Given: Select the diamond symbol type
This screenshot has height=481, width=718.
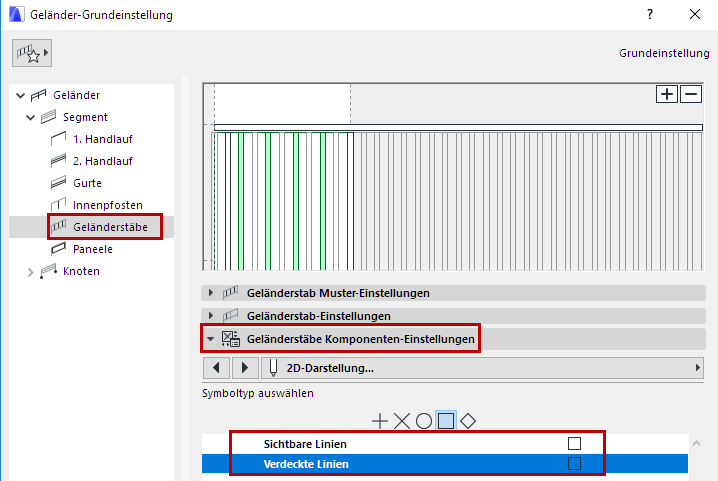Looking at the screenshot, I should point(468,421).
